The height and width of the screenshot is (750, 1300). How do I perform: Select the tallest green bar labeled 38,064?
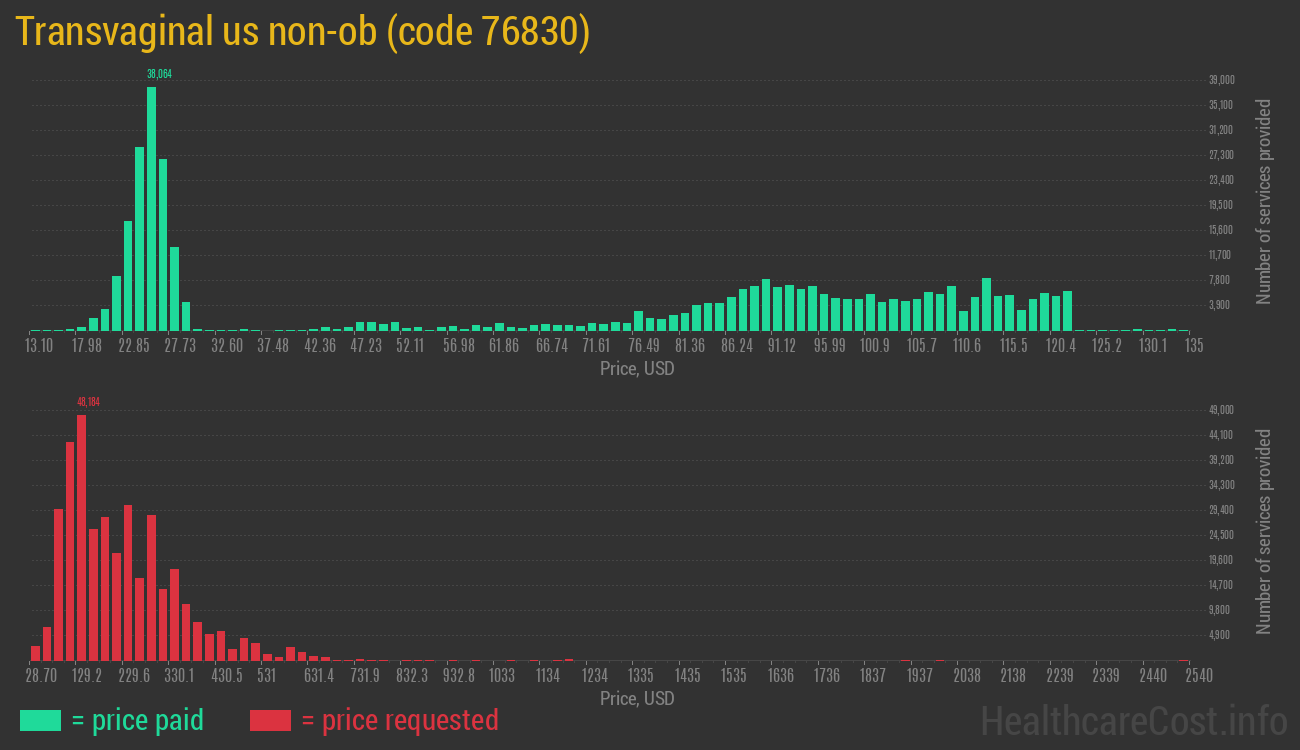pyautogui.click(x=151, y=208)
